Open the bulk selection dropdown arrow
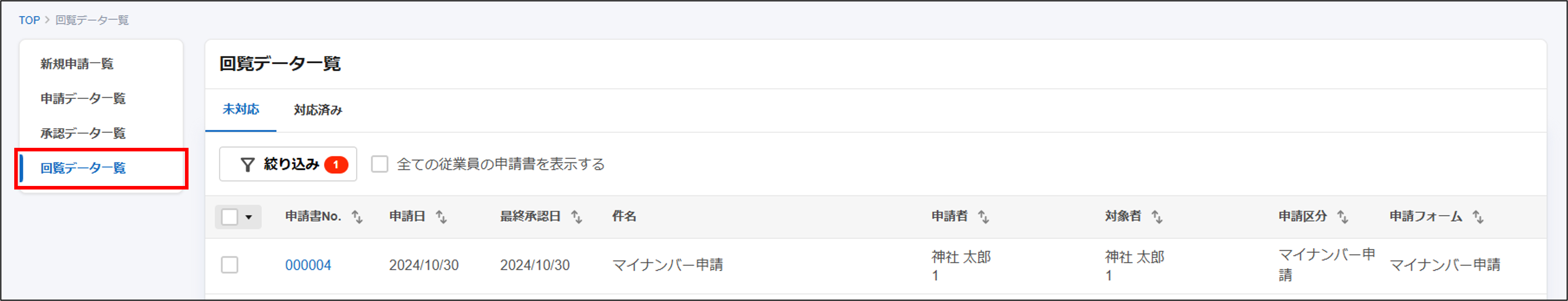Viewport: 1568px width, 301px height. 248,218
